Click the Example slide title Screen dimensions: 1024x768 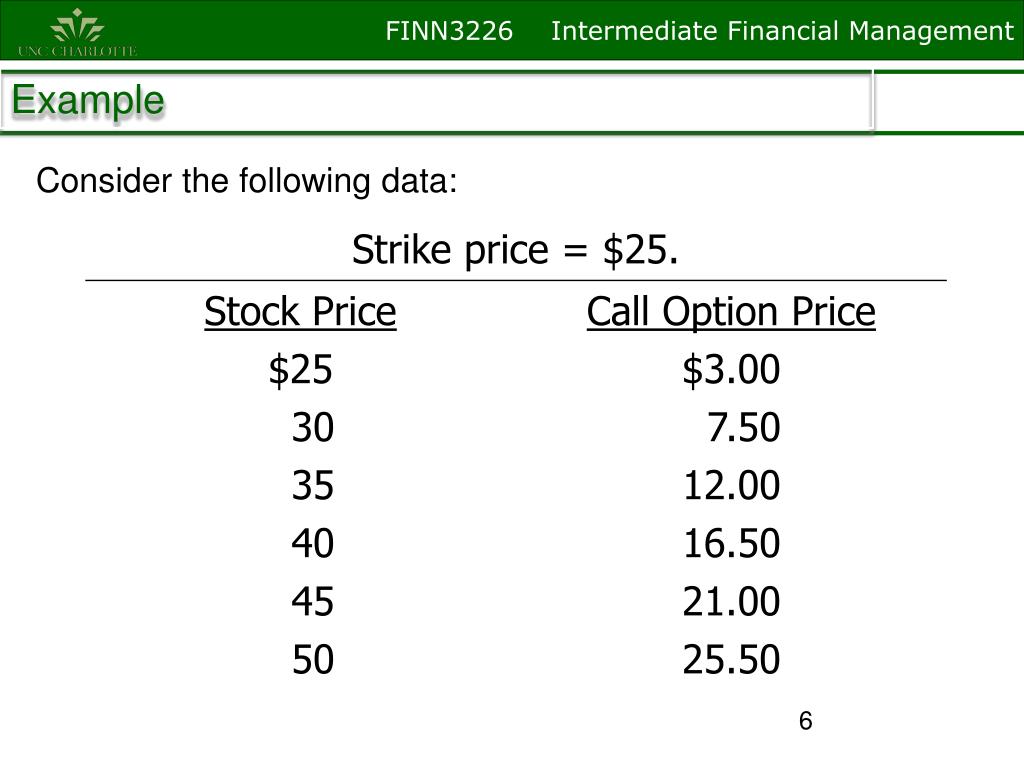(88, 101)
